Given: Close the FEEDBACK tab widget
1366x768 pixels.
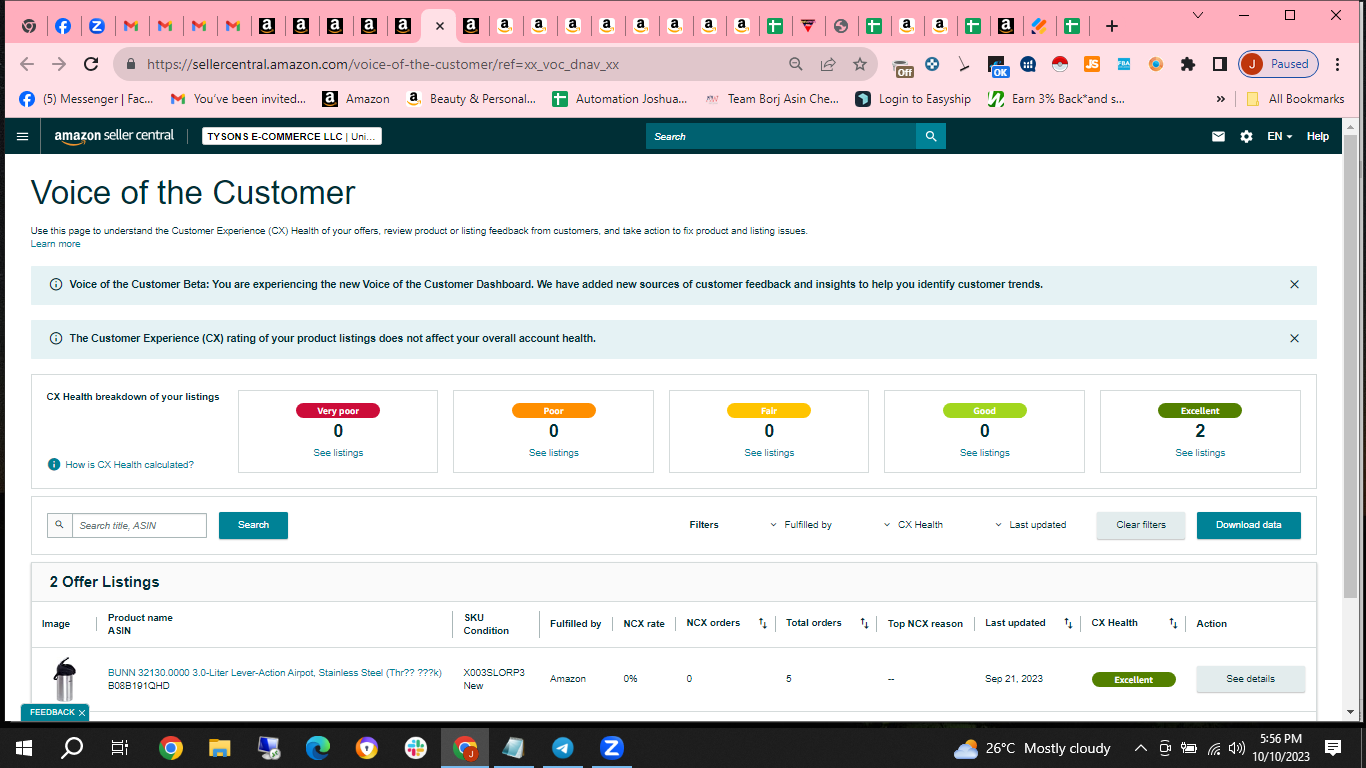Looking at the screenshot, I should click(x=82, y=712).
